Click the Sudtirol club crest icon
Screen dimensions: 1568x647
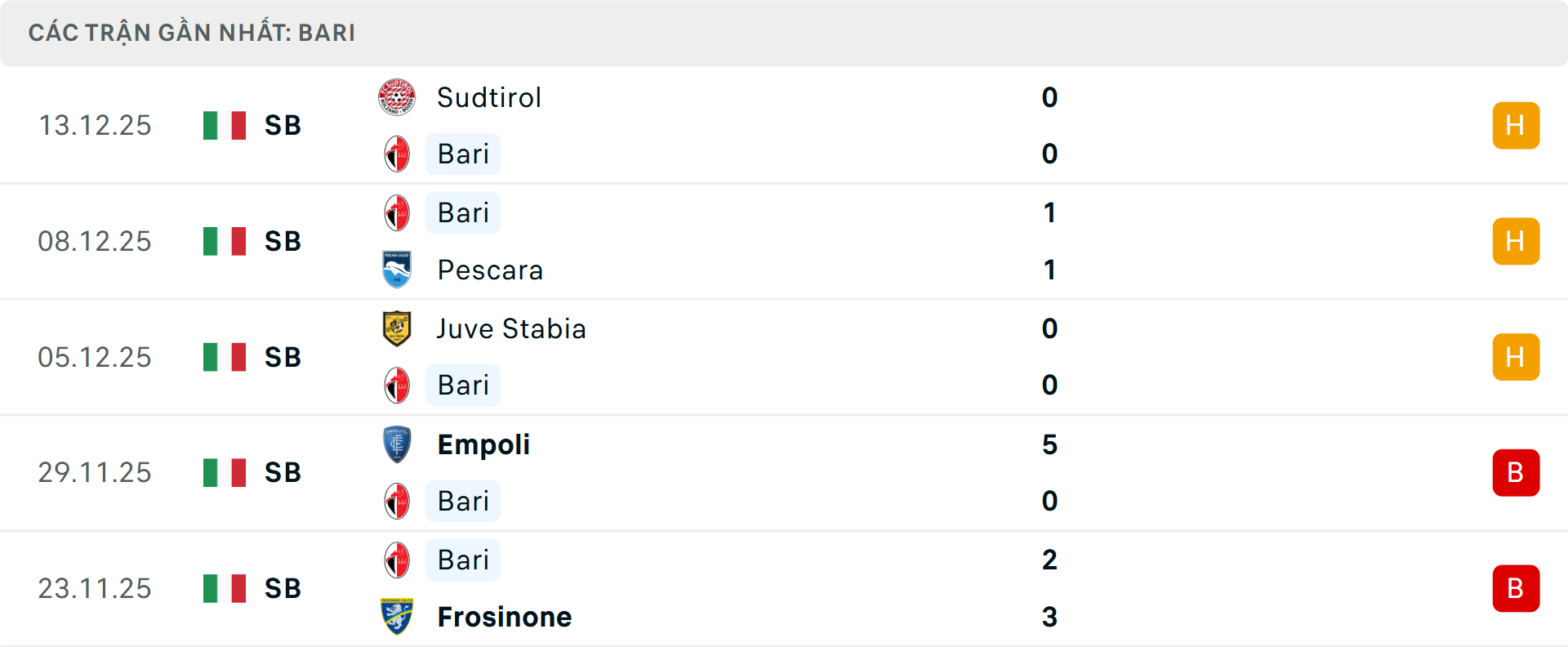point(397,97)
